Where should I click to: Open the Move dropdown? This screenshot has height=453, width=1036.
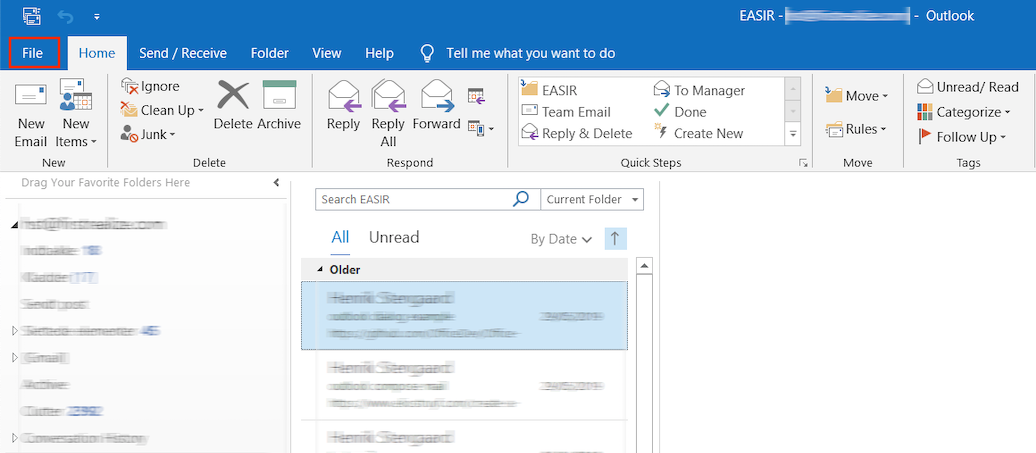click(857, 96)
